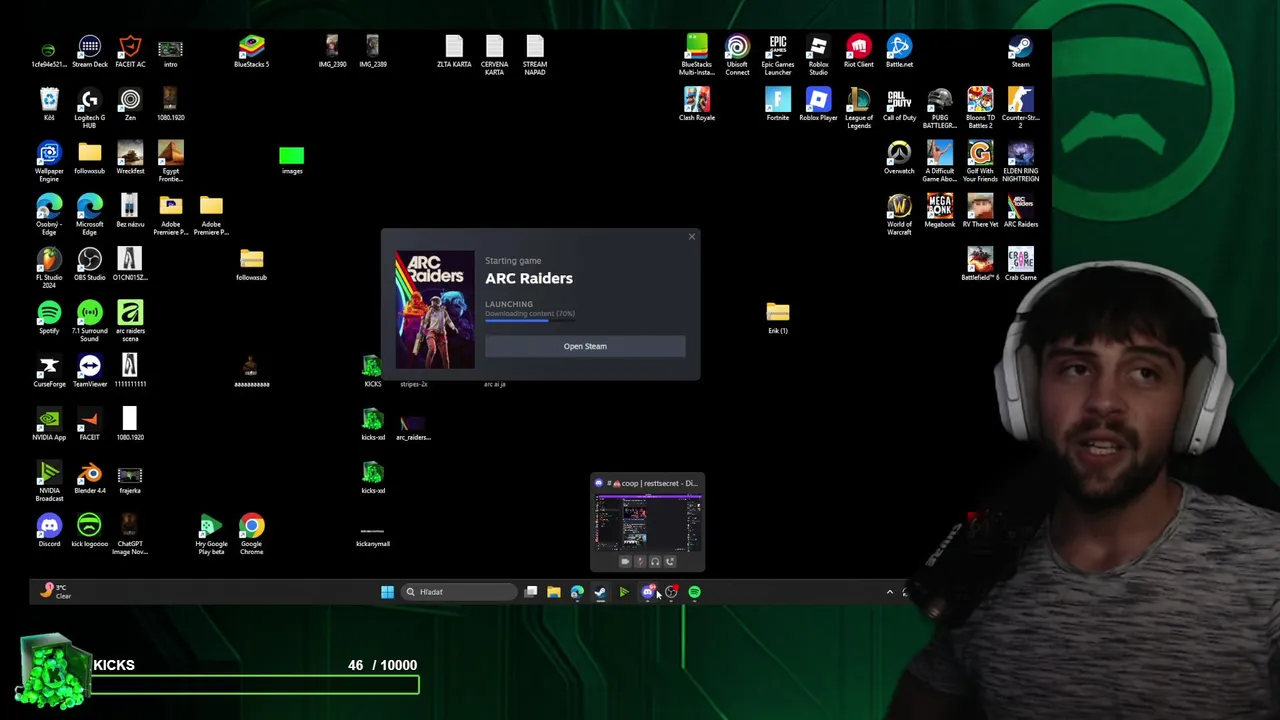The height and width of the screenshot is (720, 1280).
Task: Select the IMG_2390 photo file
Action: [x=332, y=52]
